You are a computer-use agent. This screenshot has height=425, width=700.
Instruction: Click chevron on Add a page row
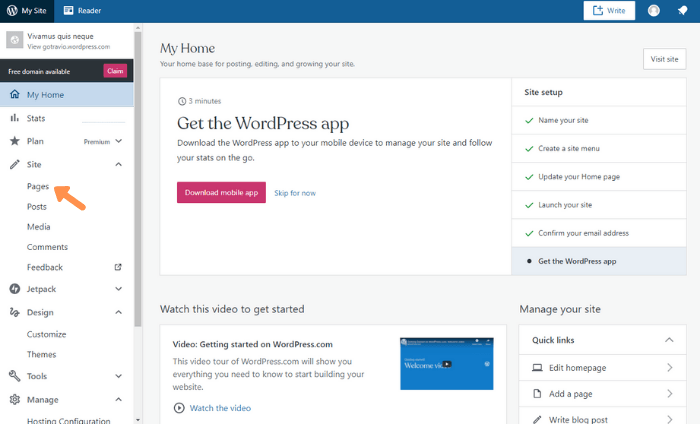click(670, 393)
